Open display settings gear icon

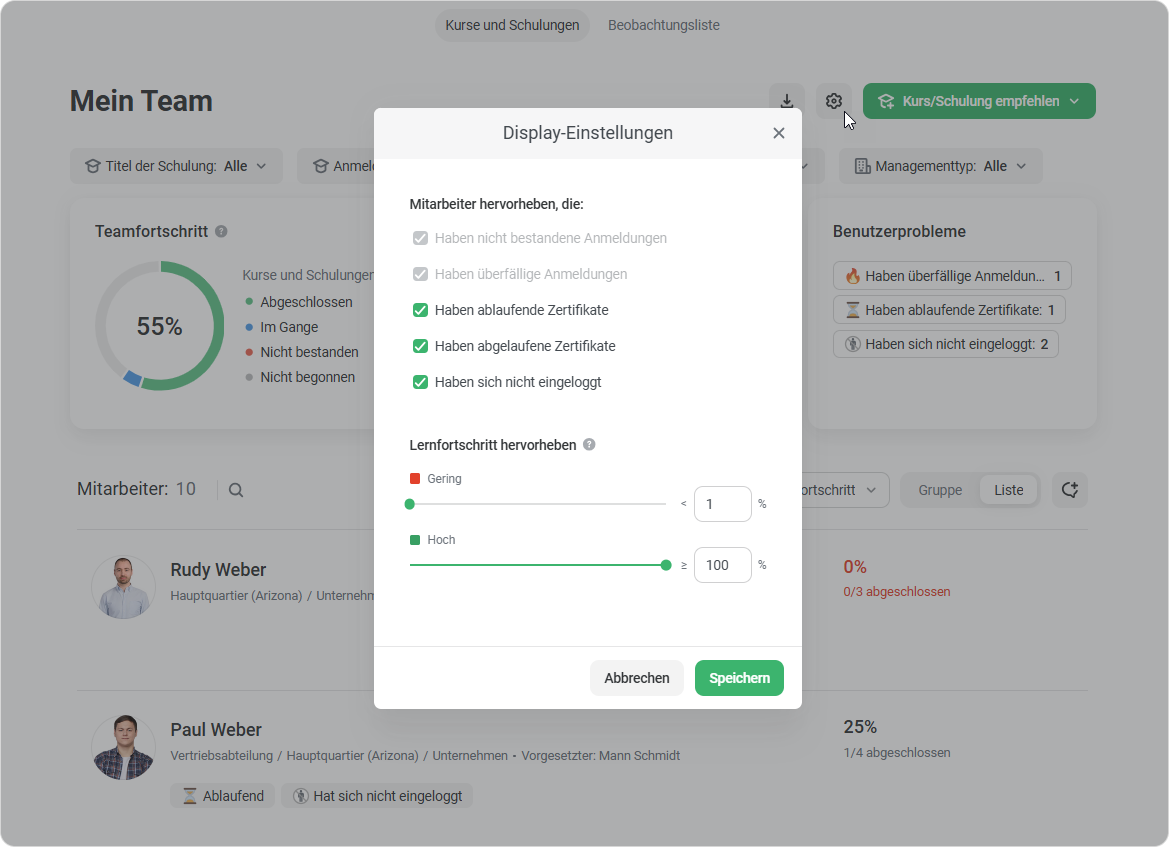click(x=834, y=101)
